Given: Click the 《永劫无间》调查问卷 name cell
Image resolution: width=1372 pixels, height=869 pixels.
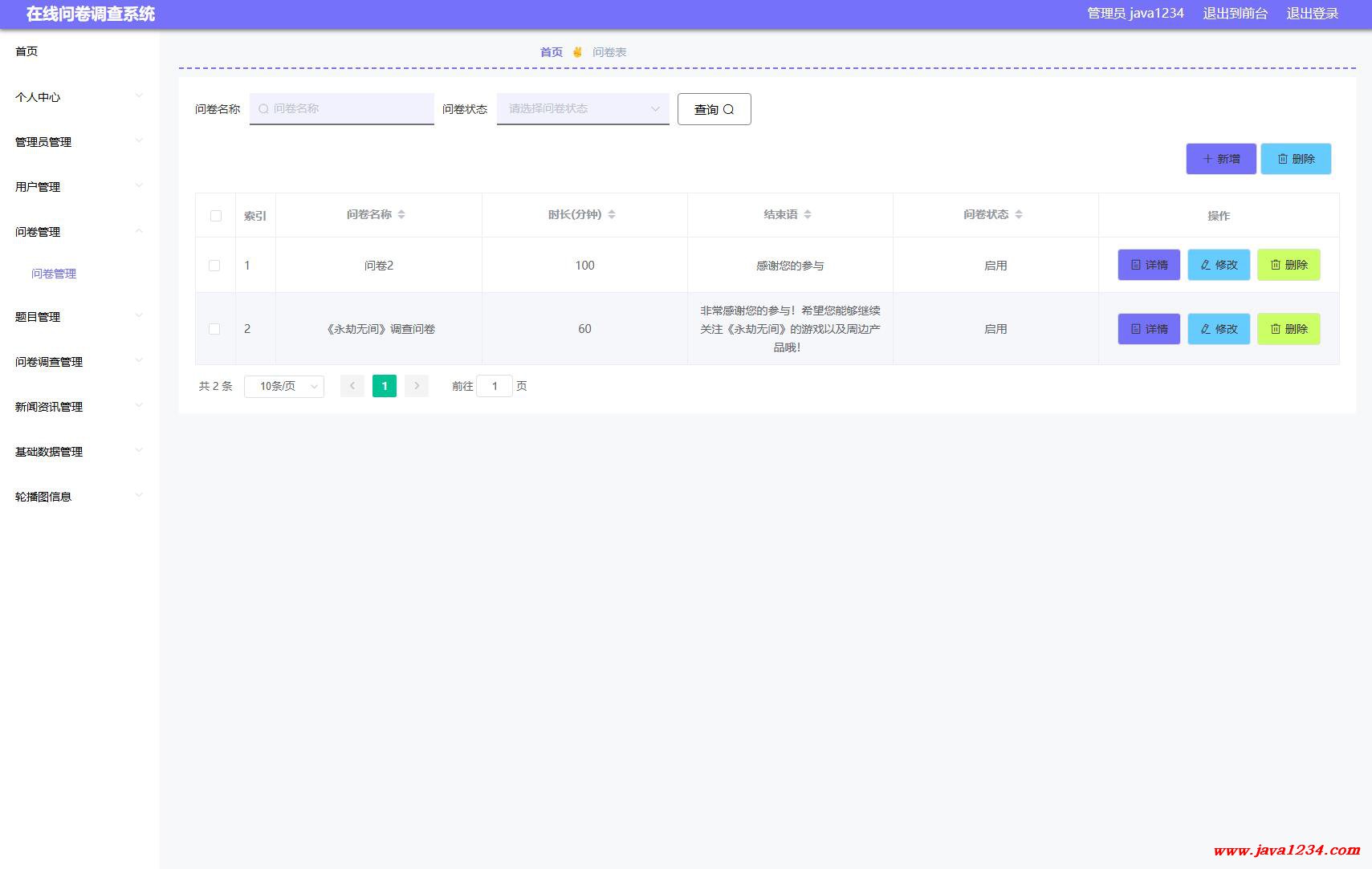Looking at the screenshot, I should pos(379,329).
